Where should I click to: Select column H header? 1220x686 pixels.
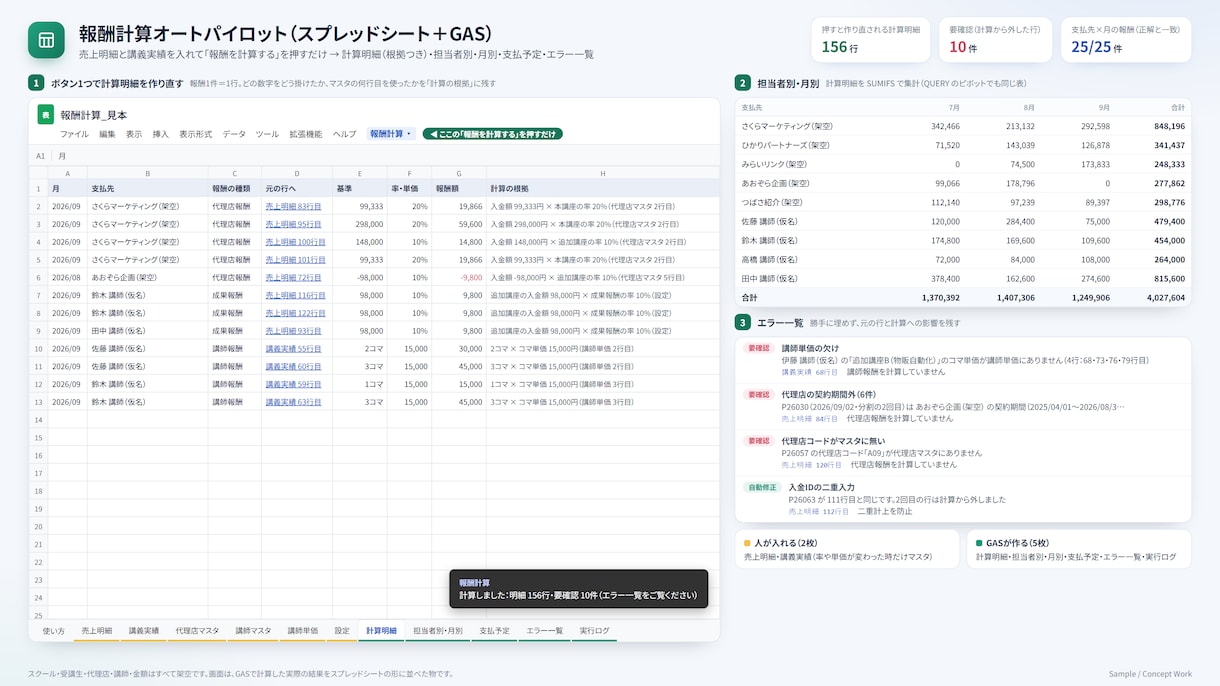pyautogui.click(x=603, y=173)
